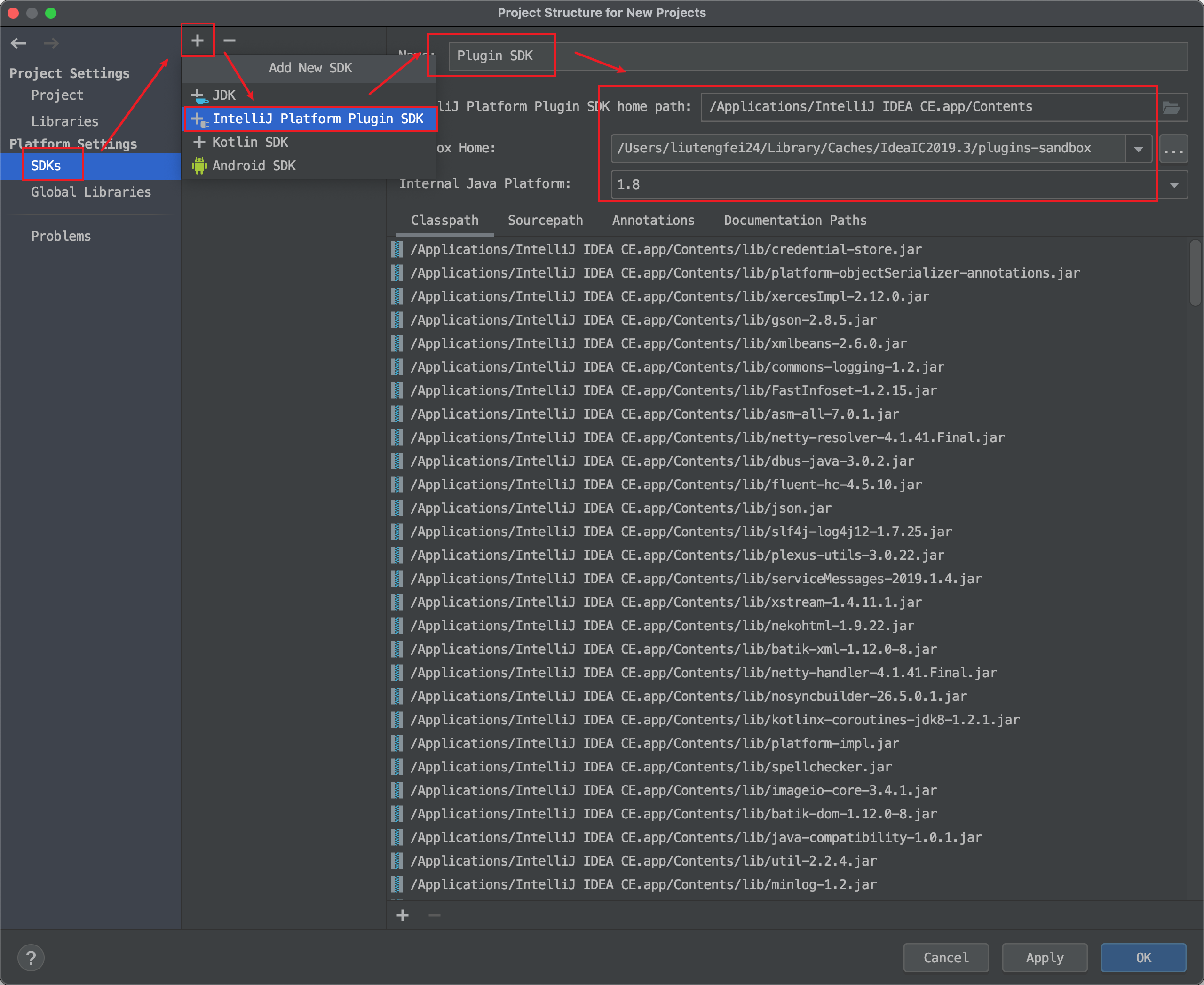This screenshot has width=1204, height=985.
Task: Select dbus-java-3.0.2.jar classpath entry
Action: coord(788,461)
